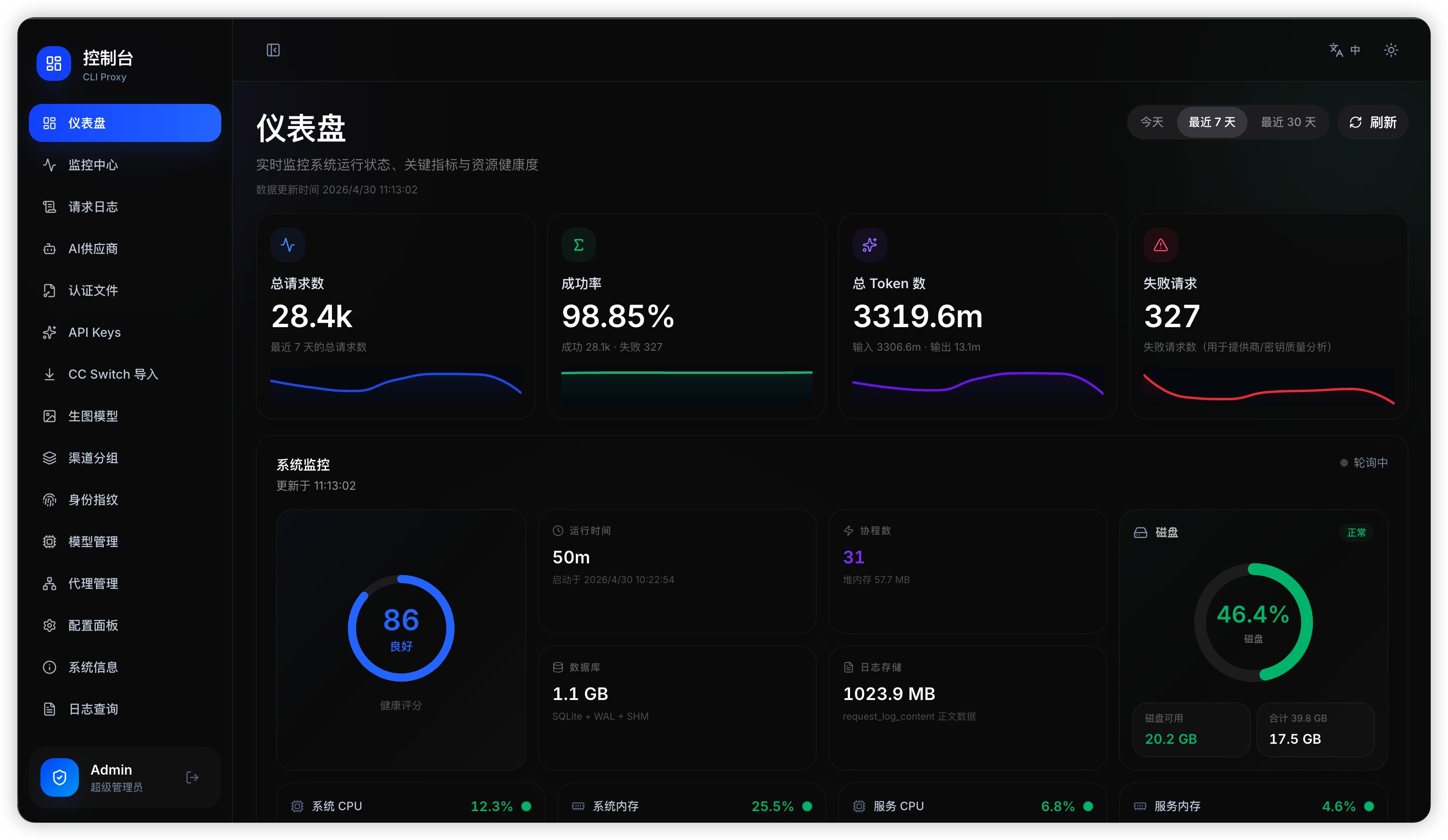Screen dimensions: 1448x840
Task: Open 监控中心 in the sidebar
Action: (125, 165)
